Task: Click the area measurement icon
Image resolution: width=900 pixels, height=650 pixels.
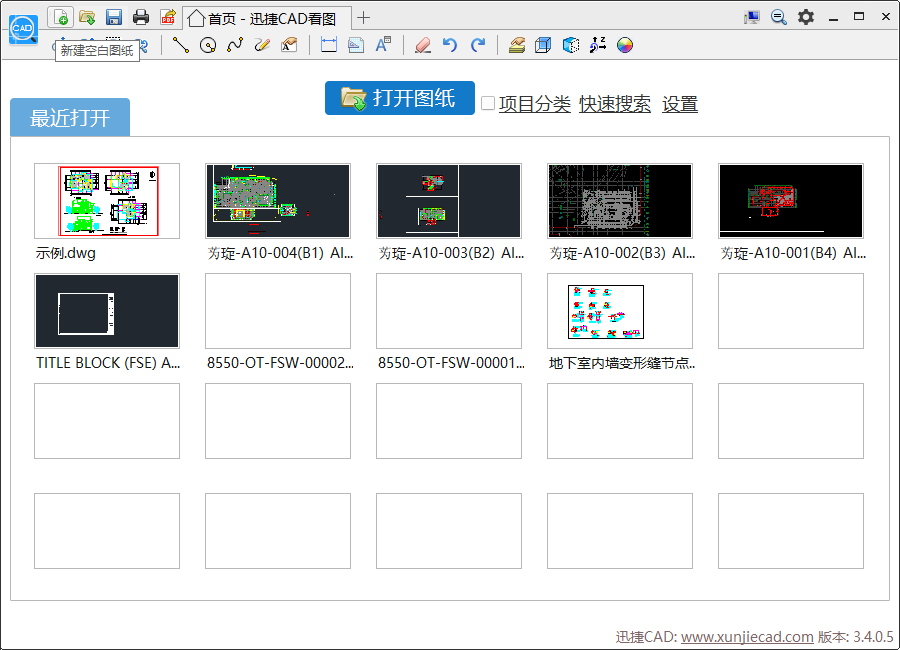Action: click(x=356, y=45)
